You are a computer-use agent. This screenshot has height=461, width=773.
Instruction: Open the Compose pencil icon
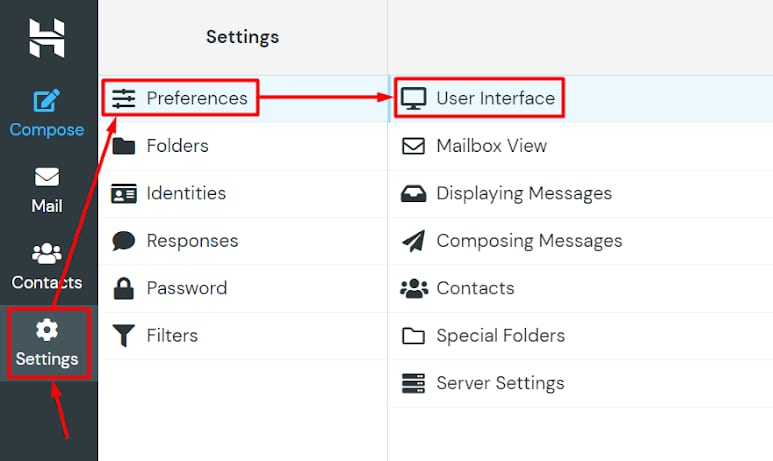click(x=47, y=101)
